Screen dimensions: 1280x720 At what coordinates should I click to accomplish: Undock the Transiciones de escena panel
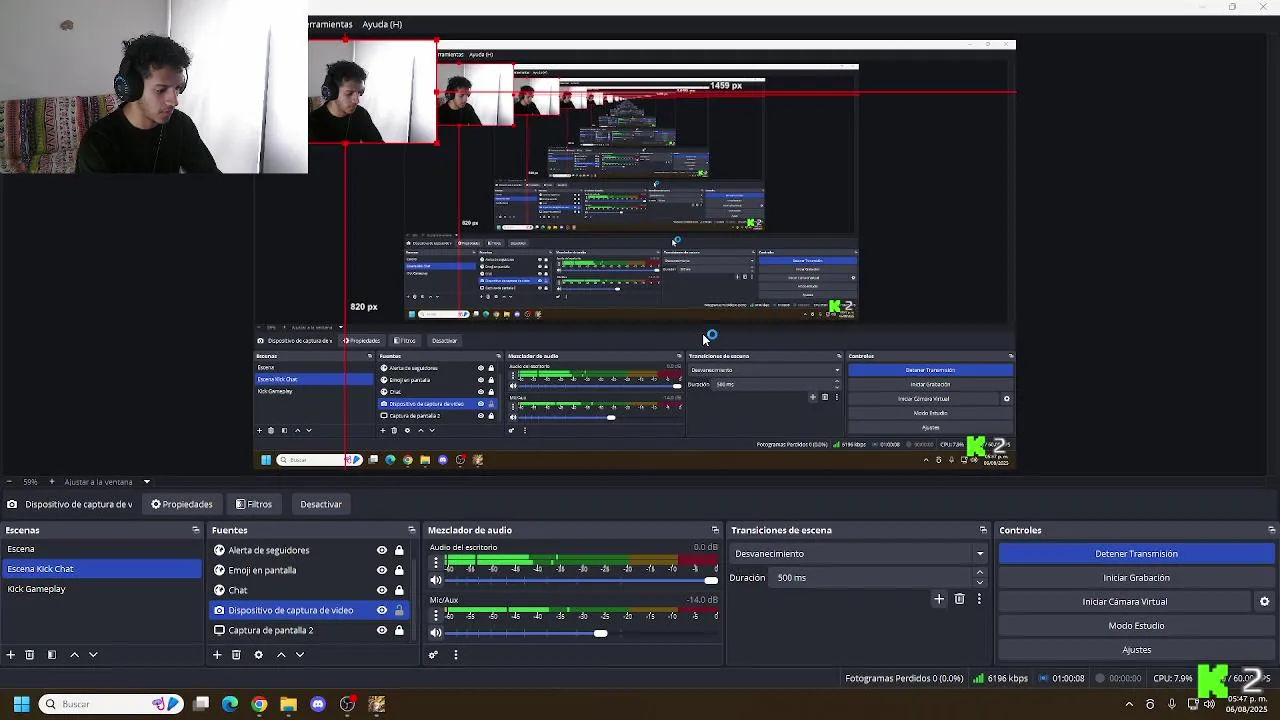(x=983, y=530)
